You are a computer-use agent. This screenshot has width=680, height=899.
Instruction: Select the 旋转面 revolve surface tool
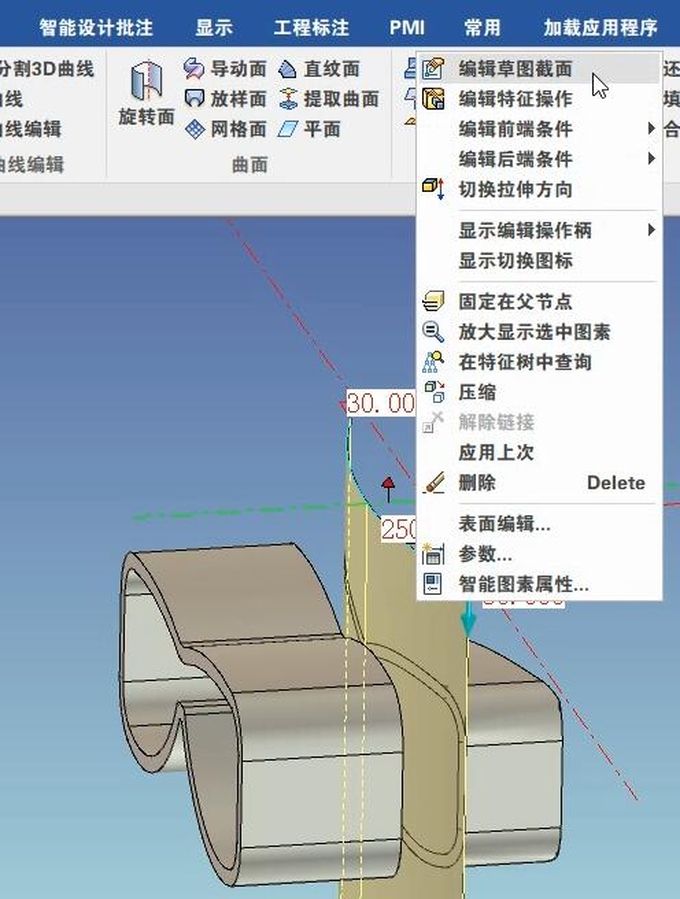tap(146, 93)
